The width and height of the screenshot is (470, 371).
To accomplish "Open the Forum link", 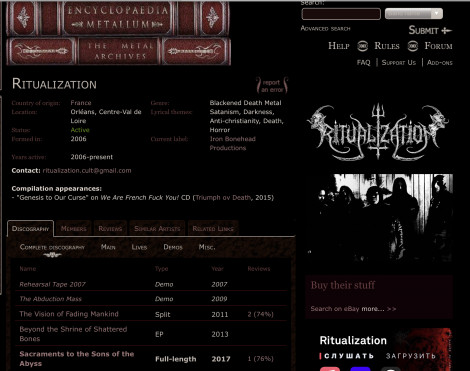I will coord(438,46).
